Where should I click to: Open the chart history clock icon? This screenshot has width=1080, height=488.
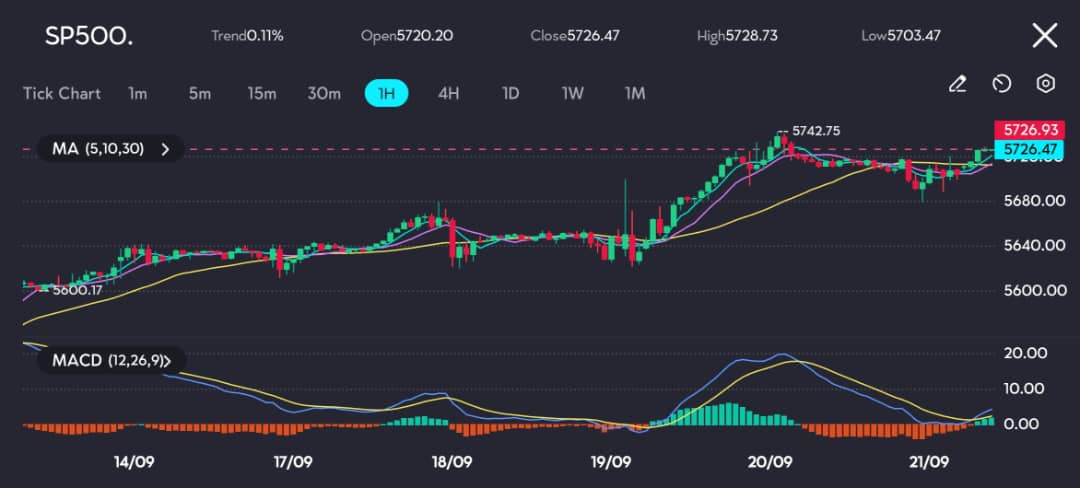pyautogui.click(x=1001, y=84)
